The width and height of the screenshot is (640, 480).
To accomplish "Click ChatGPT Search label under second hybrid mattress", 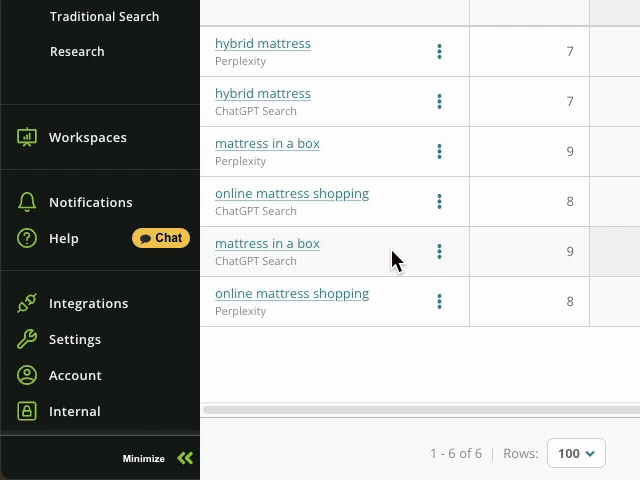I will point(256,111).
